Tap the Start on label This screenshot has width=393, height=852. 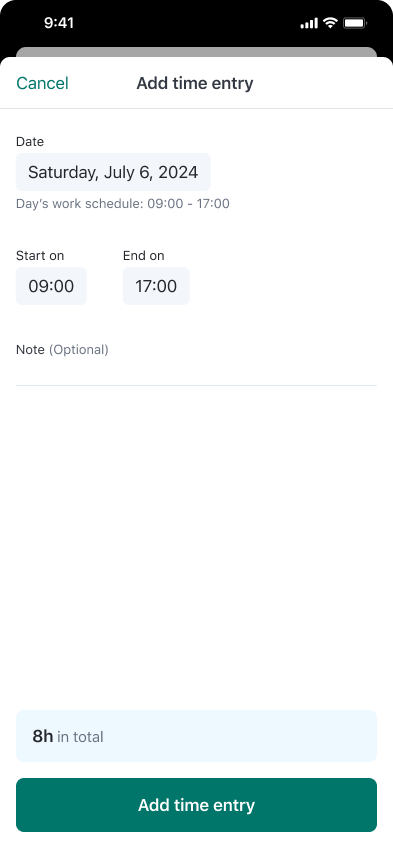(40, 255)
